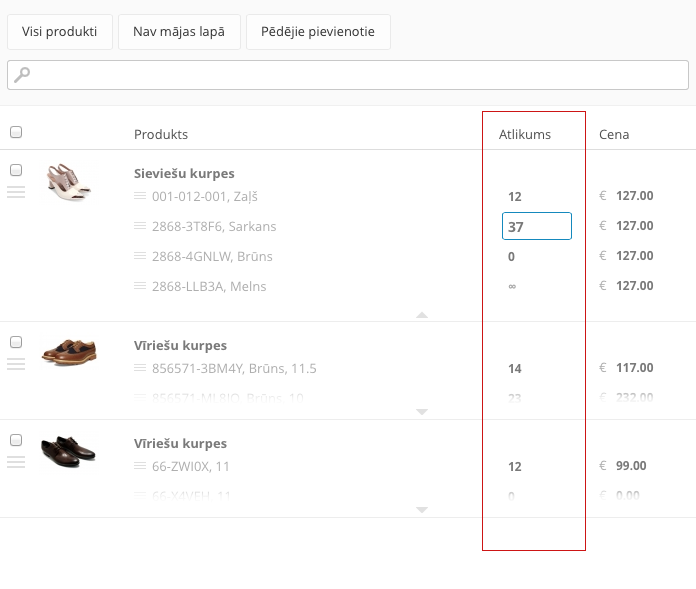The image size is (696, 589).
Task: Edit price 117.00 of 856571-3BM4Y variant
Action: point(635,368)
